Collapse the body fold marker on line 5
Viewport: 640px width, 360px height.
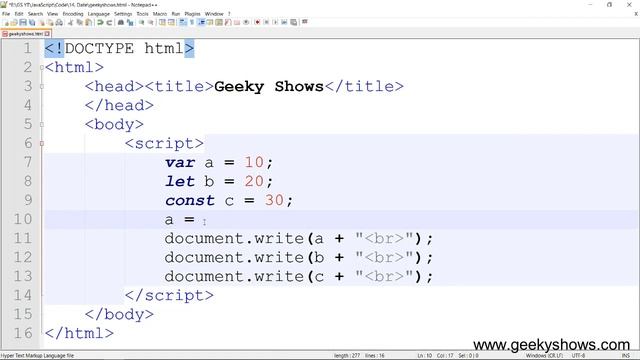point(42,124)
